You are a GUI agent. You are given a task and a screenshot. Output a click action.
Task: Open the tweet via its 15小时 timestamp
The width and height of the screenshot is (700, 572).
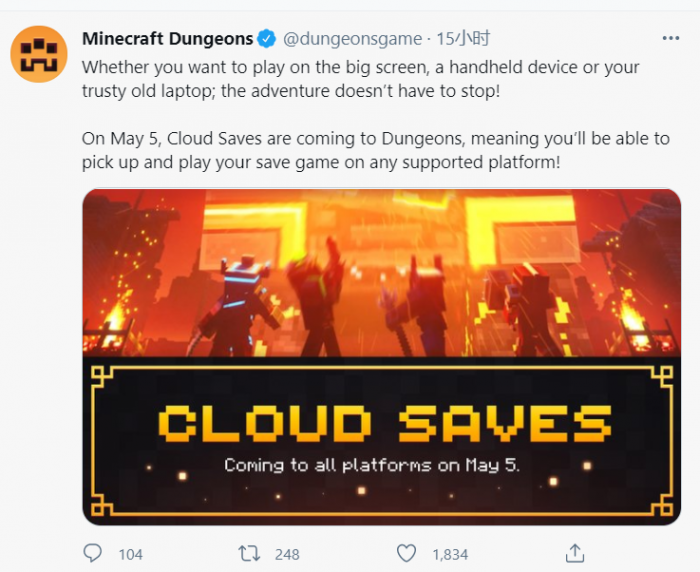point(463,39)
